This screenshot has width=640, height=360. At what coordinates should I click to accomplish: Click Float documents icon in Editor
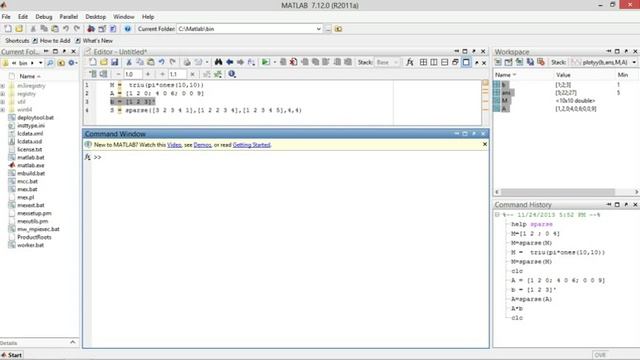455,62
